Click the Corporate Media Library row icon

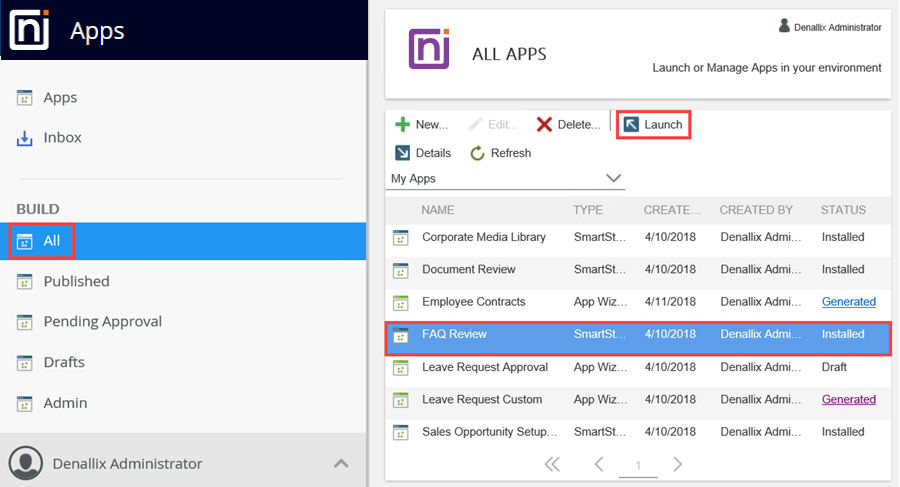pyautogui.click(x=401, y=237)
